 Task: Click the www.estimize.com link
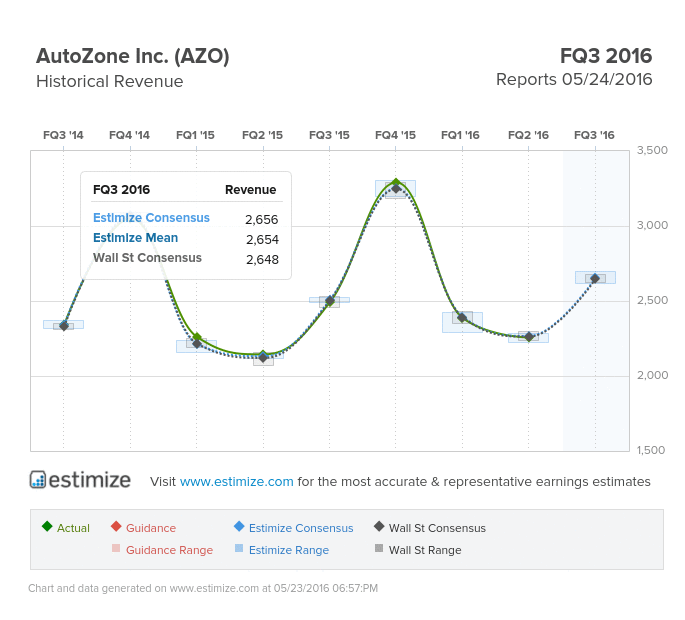coord(236,481)
